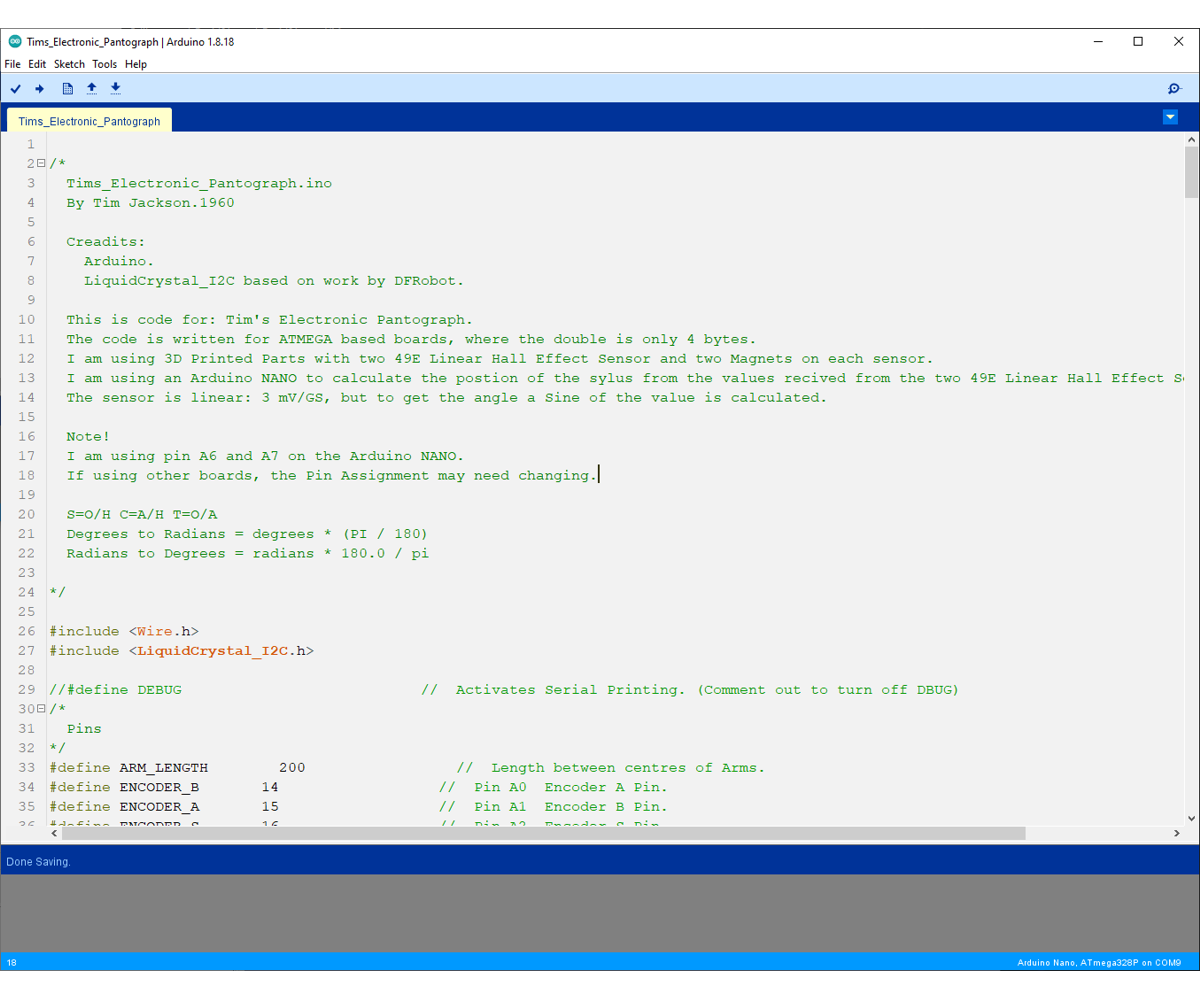Collapse the comment block at line 2
The height and width of the screenshot is (1000, 1200).
[x=41, y=164]
